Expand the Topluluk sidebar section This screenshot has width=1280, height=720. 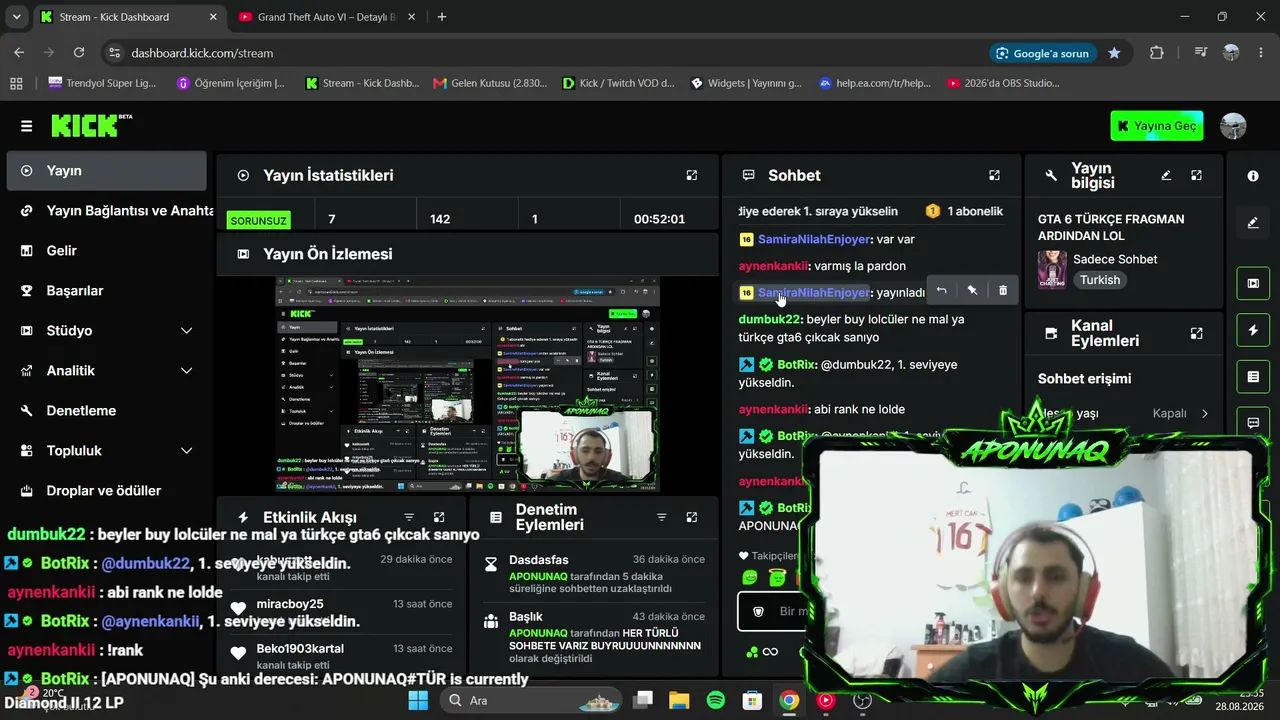pos(186,451)
